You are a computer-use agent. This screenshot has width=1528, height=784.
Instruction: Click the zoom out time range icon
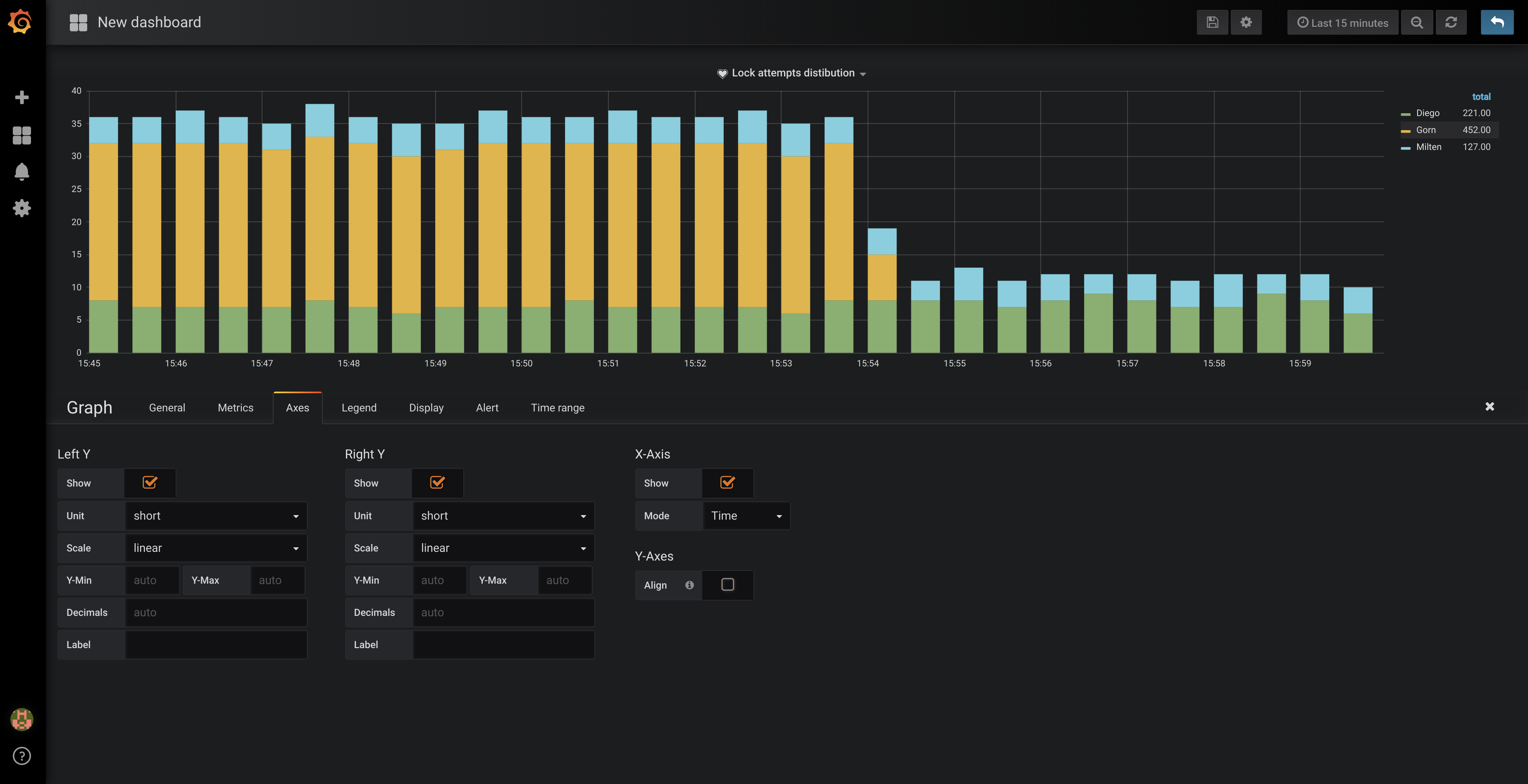1416,23
